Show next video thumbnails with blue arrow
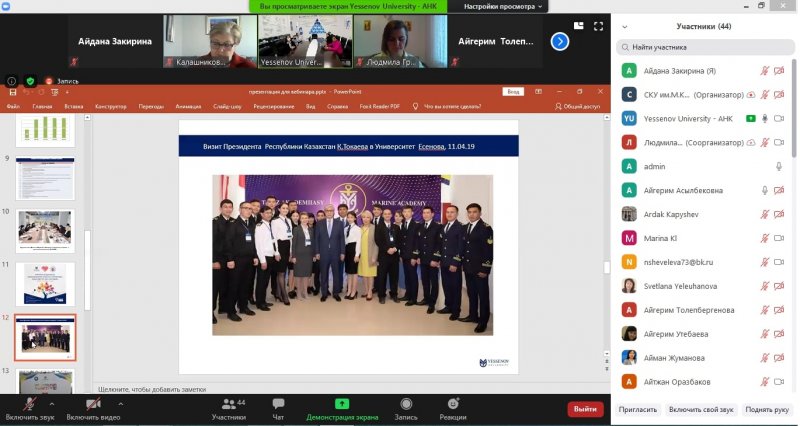This screenshot has width=800, height=426. 560,41
